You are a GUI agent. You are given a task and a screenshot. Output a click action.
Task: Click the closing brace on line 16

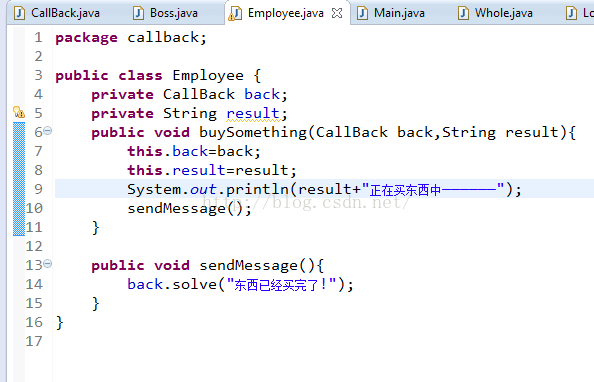[x=59, y=323]
